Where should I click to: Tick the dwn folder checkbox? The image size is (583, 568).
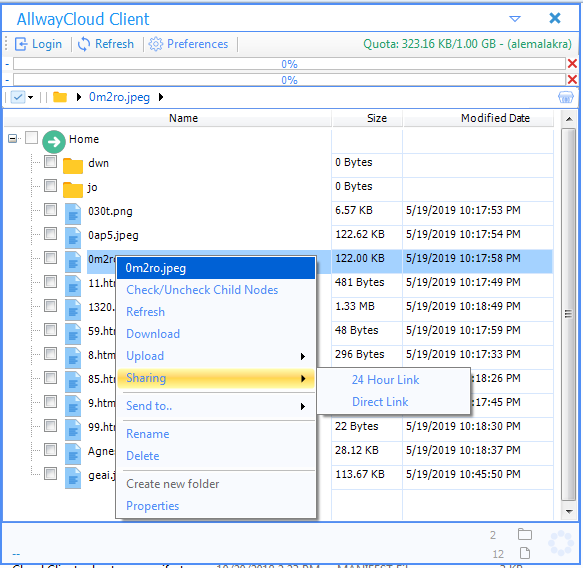[50, 162]
